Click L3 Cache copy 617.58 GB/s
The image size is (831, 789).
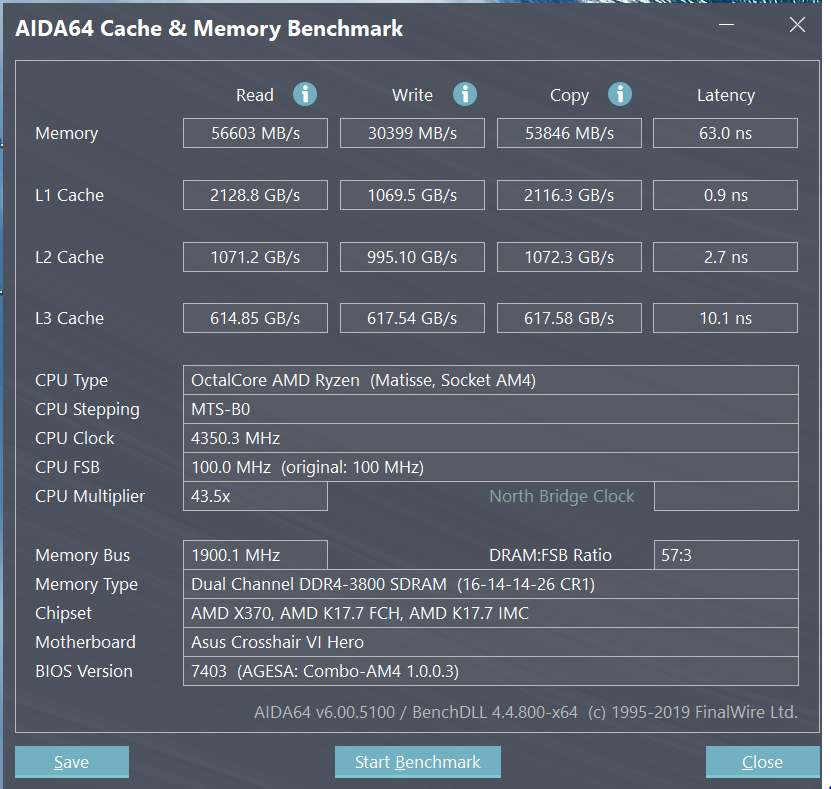click(x=569, y=318)
